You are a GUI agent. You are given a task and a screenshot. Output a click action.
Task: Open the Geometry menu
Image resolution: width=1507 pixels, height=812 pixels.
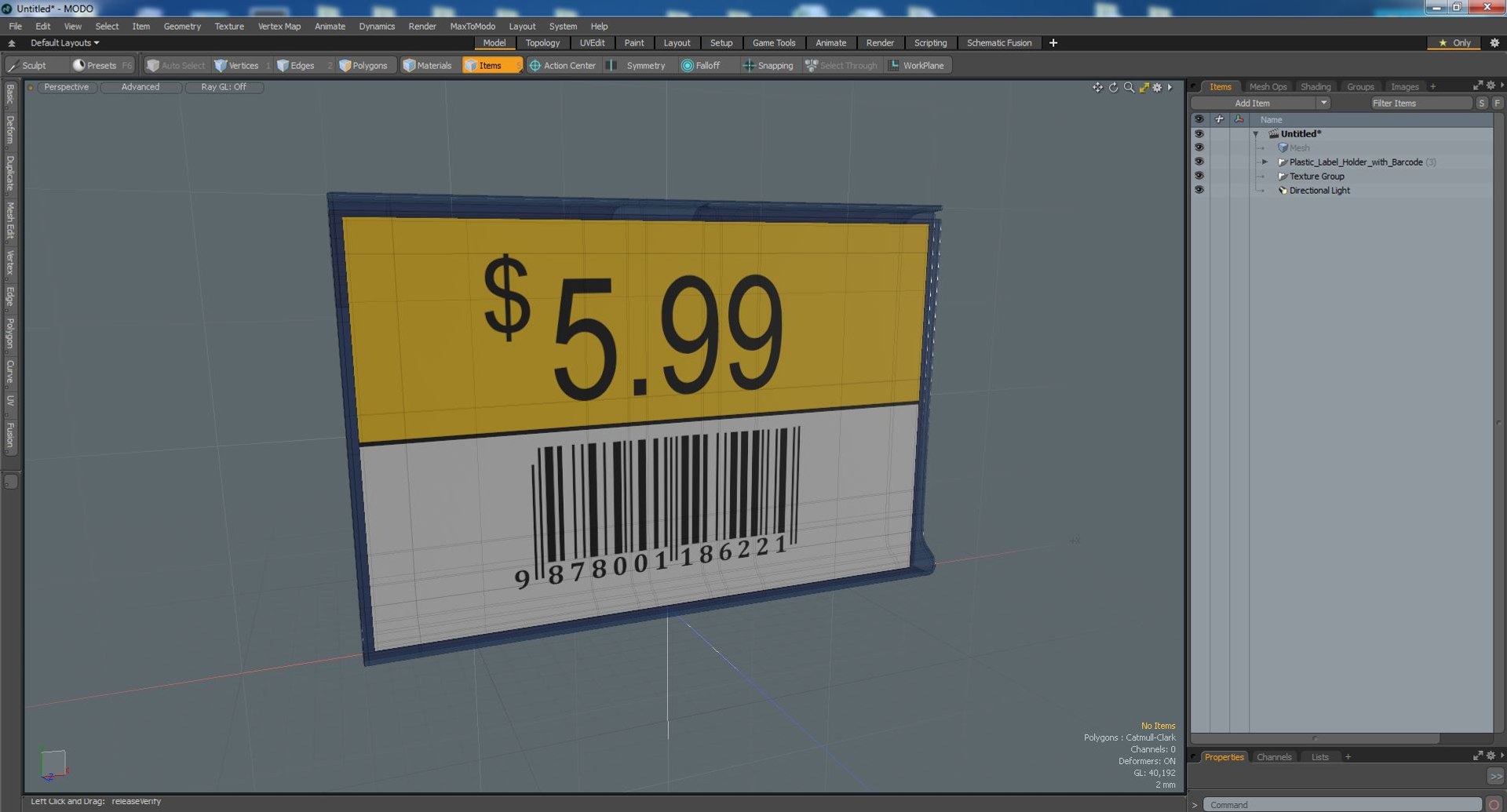(x=182, y=27)
